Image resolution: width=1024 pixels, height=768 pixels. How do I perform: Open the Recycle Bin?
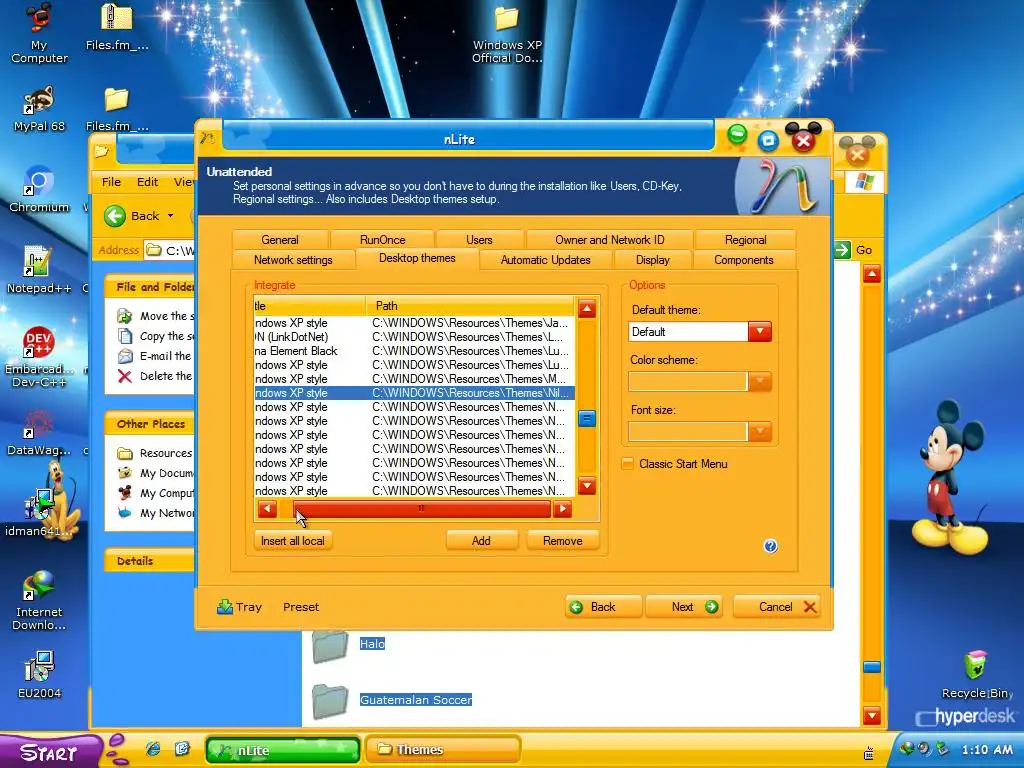976,674
